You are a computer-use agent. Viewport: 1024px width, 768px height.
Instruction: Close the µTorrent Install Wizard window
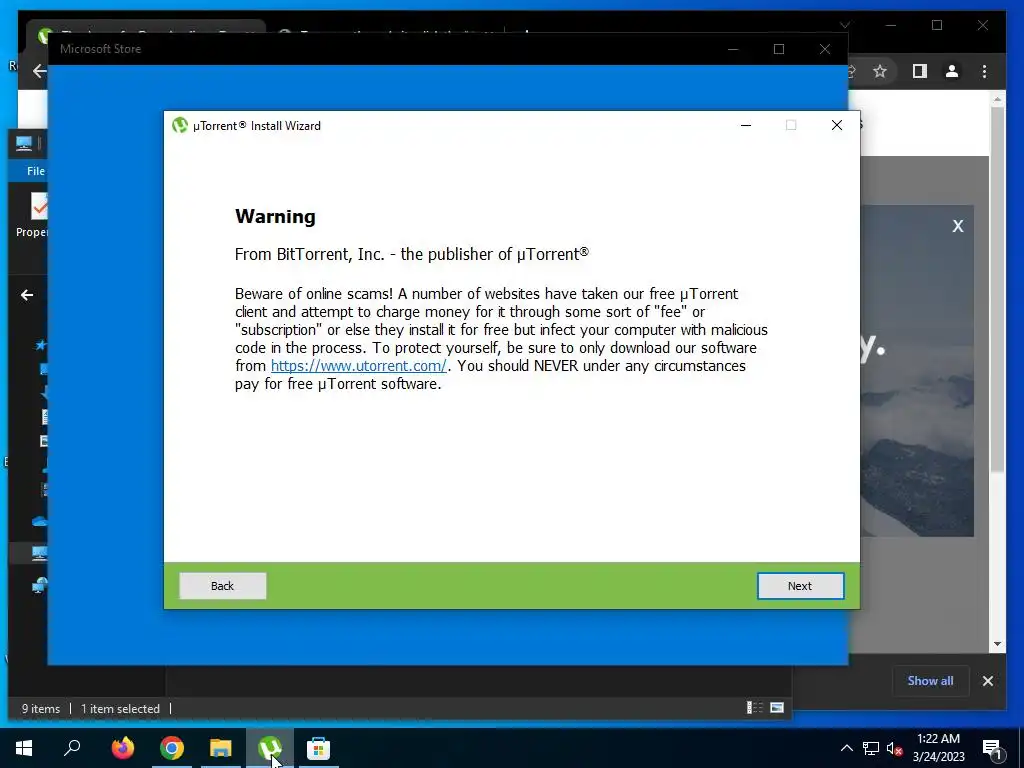[x=837, y=125]
